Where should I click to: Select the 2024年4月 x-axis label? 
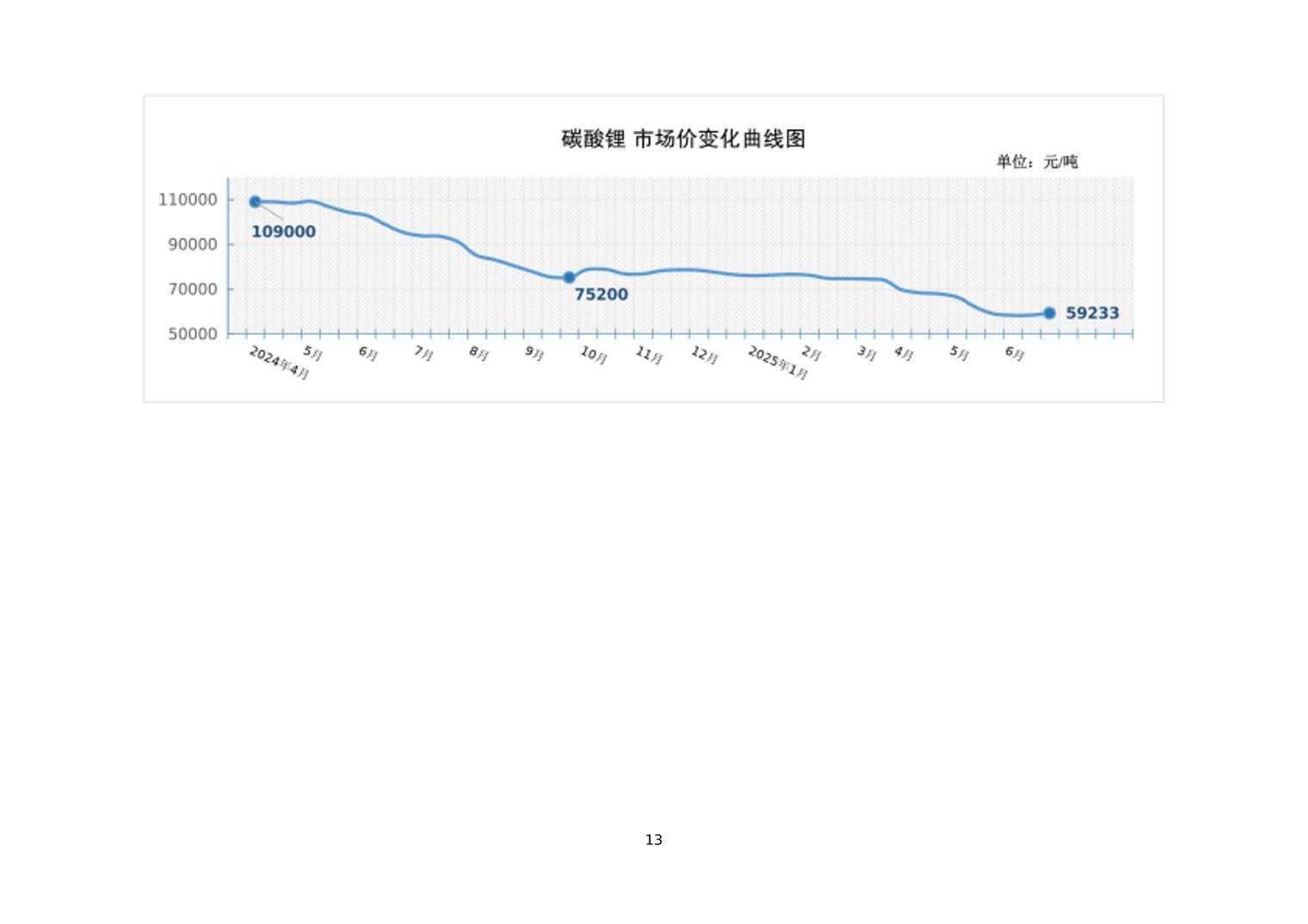(279, 363)
